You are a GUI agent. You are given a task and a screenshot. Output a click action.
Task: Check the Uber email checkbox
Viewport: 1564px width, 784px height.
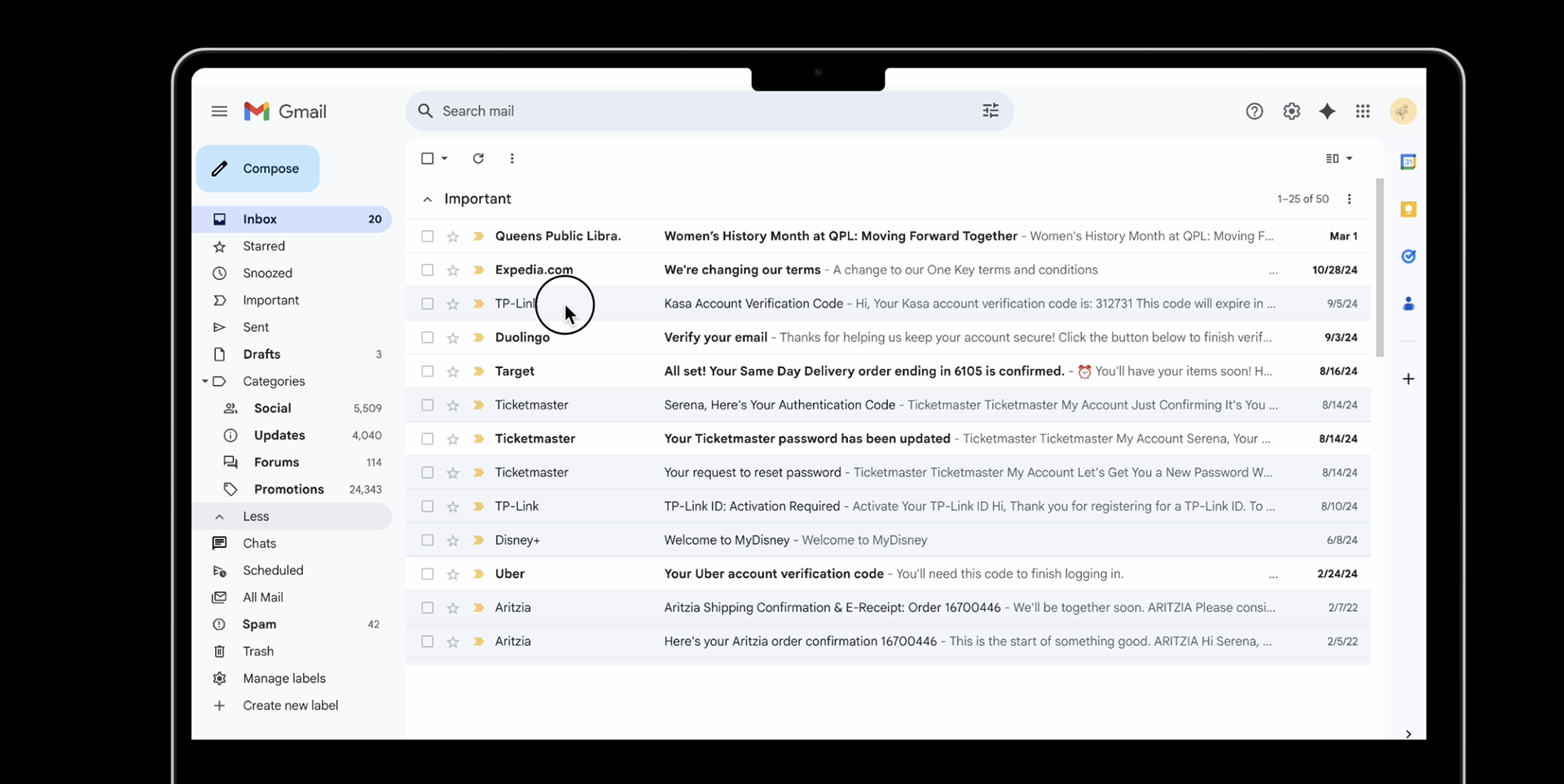coord(427,574)
